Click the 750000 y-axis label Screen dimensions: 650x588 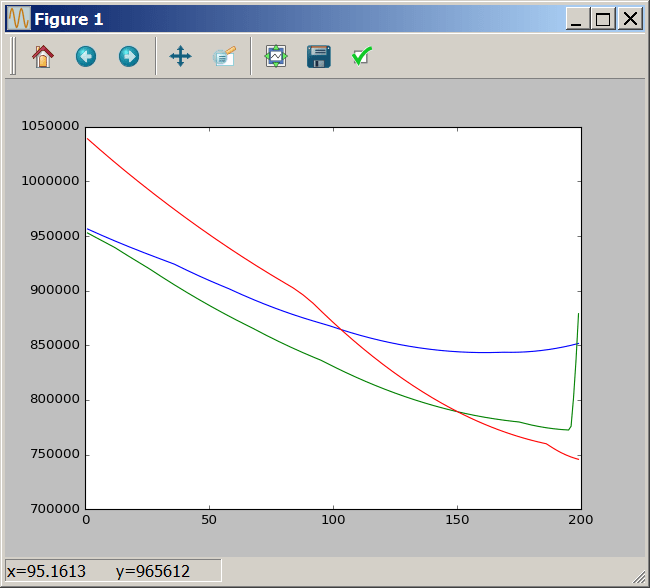click(55, 454)
